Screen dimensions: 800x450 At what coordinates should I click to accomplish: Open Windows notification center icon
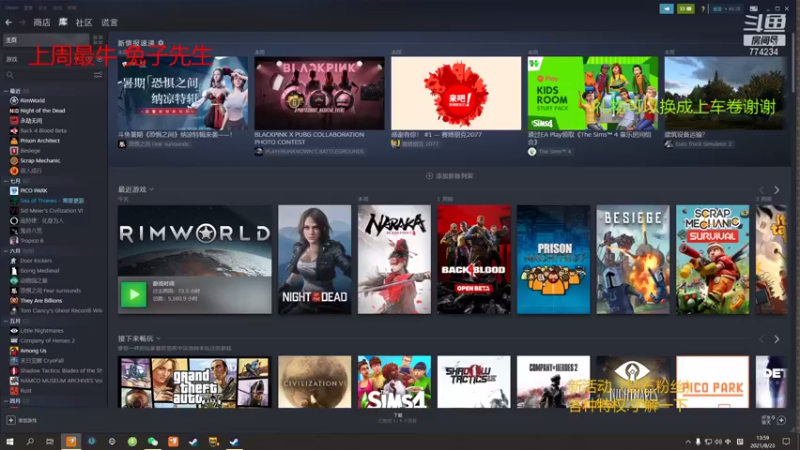(786, 441)
